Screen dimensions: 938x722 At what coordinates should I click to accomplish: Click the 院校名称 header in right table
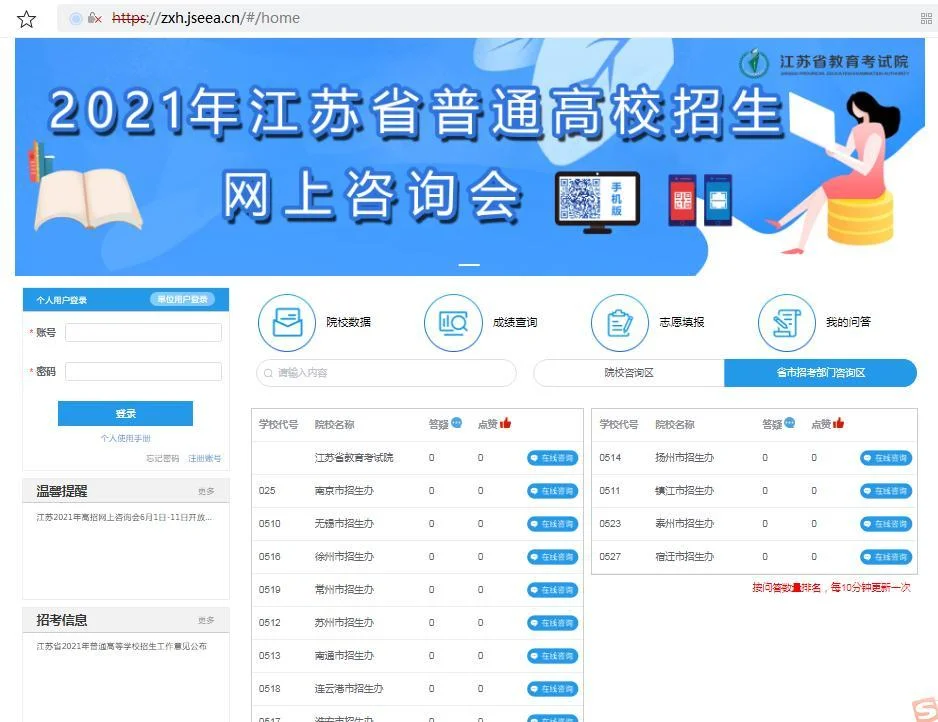(x=675, y=424)
